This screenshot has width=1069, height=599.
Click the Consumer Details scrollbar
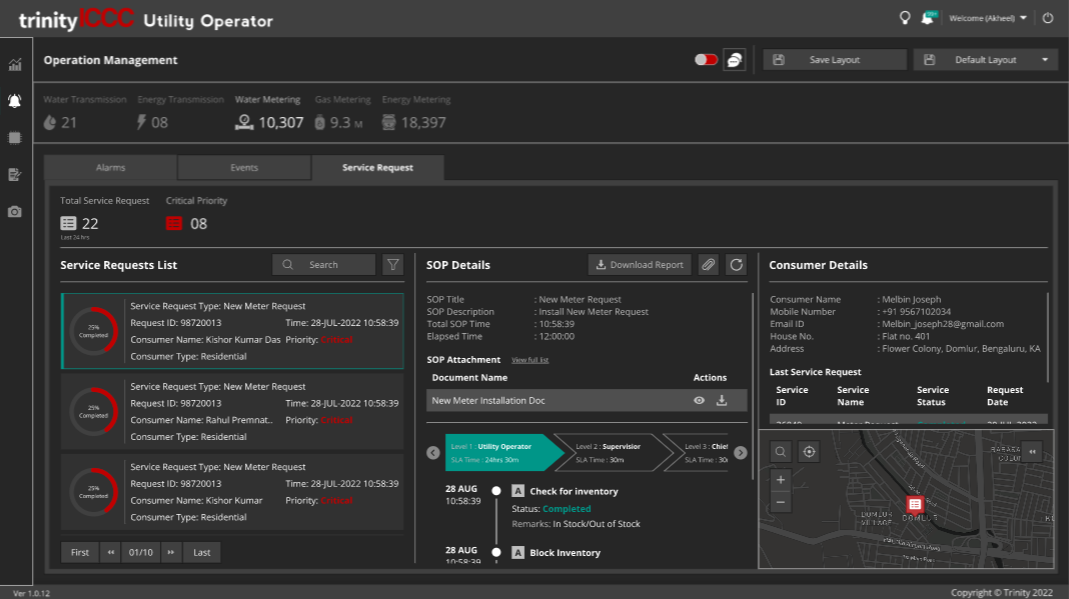1047,337
